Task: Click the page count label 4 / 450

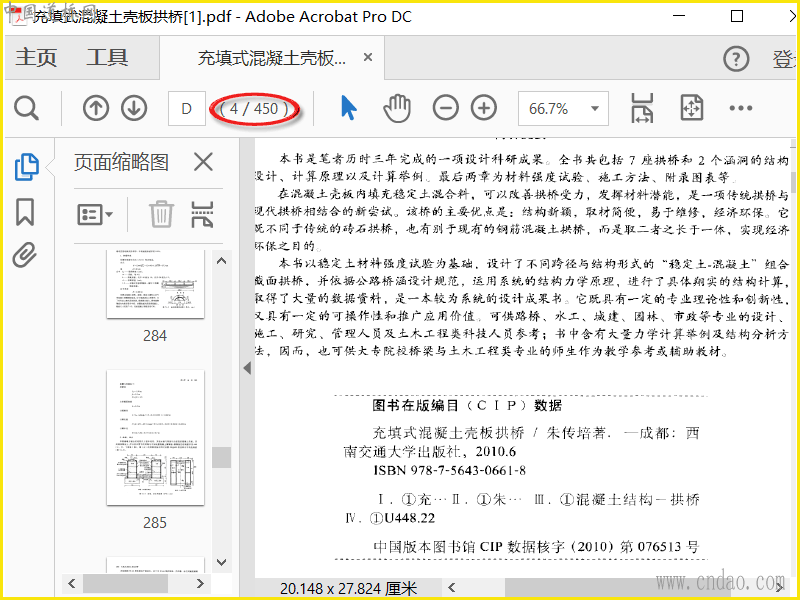Action: (254, 108)
